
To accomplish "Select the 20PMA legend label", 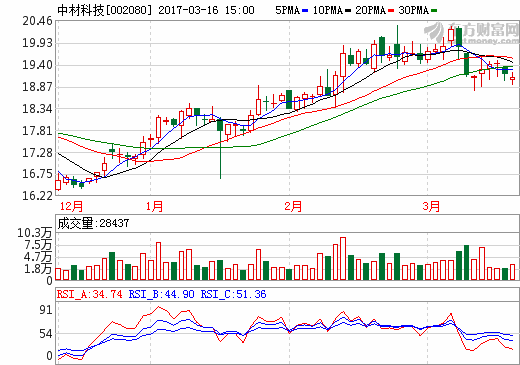I will click(370, 10).
